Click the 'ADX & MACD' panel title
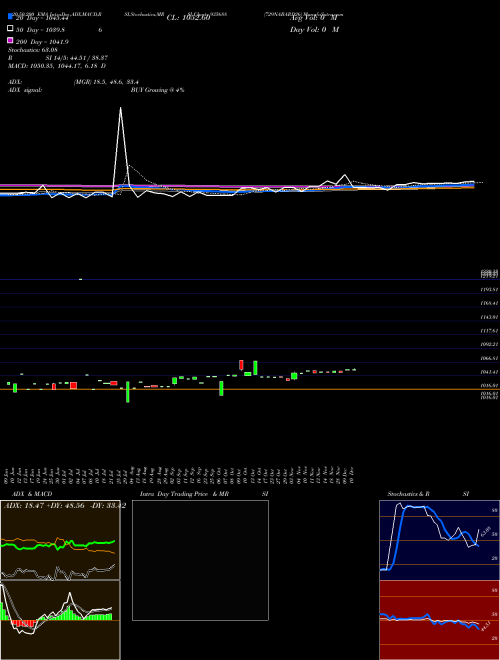 pos(32,494)
